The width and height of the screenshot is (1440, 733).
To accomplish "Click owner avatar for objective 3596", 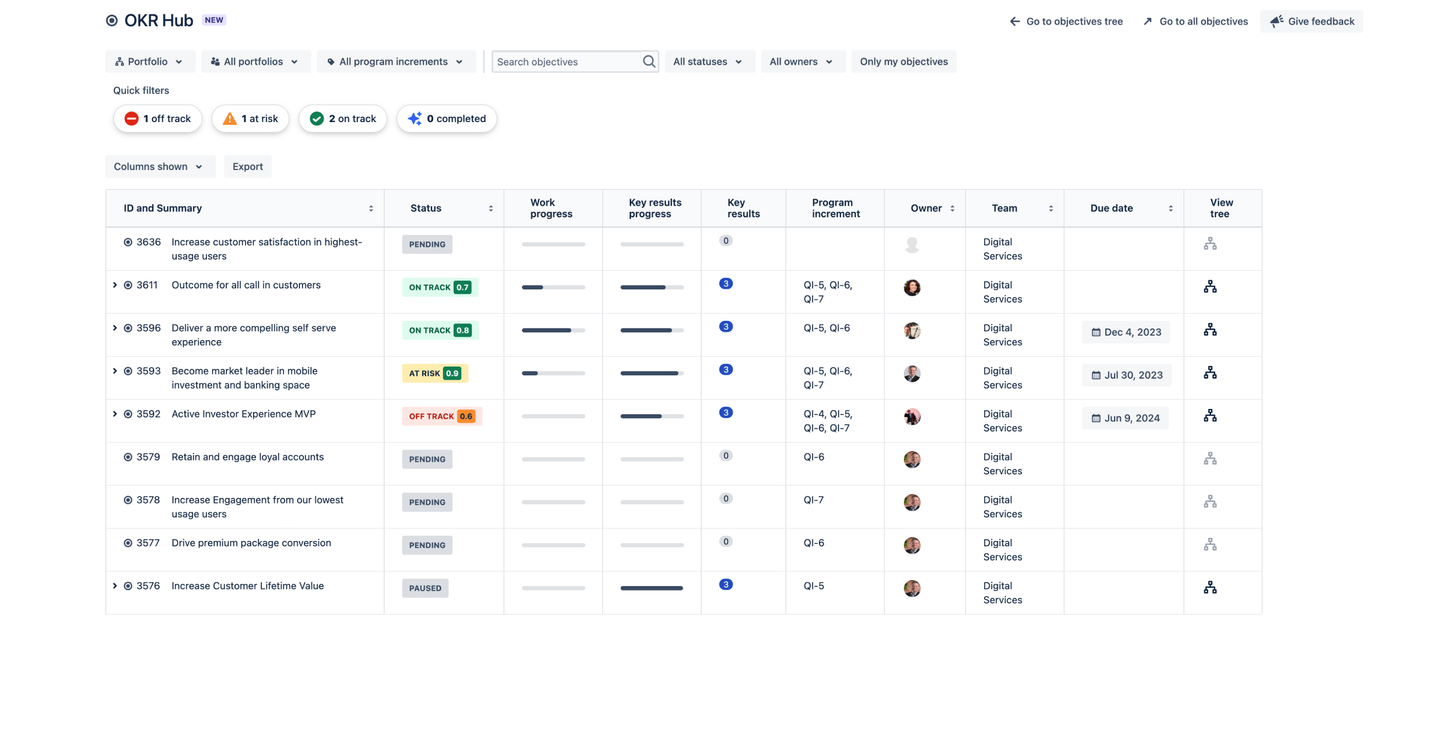I will pyautogui.click(x=912, y=331).
